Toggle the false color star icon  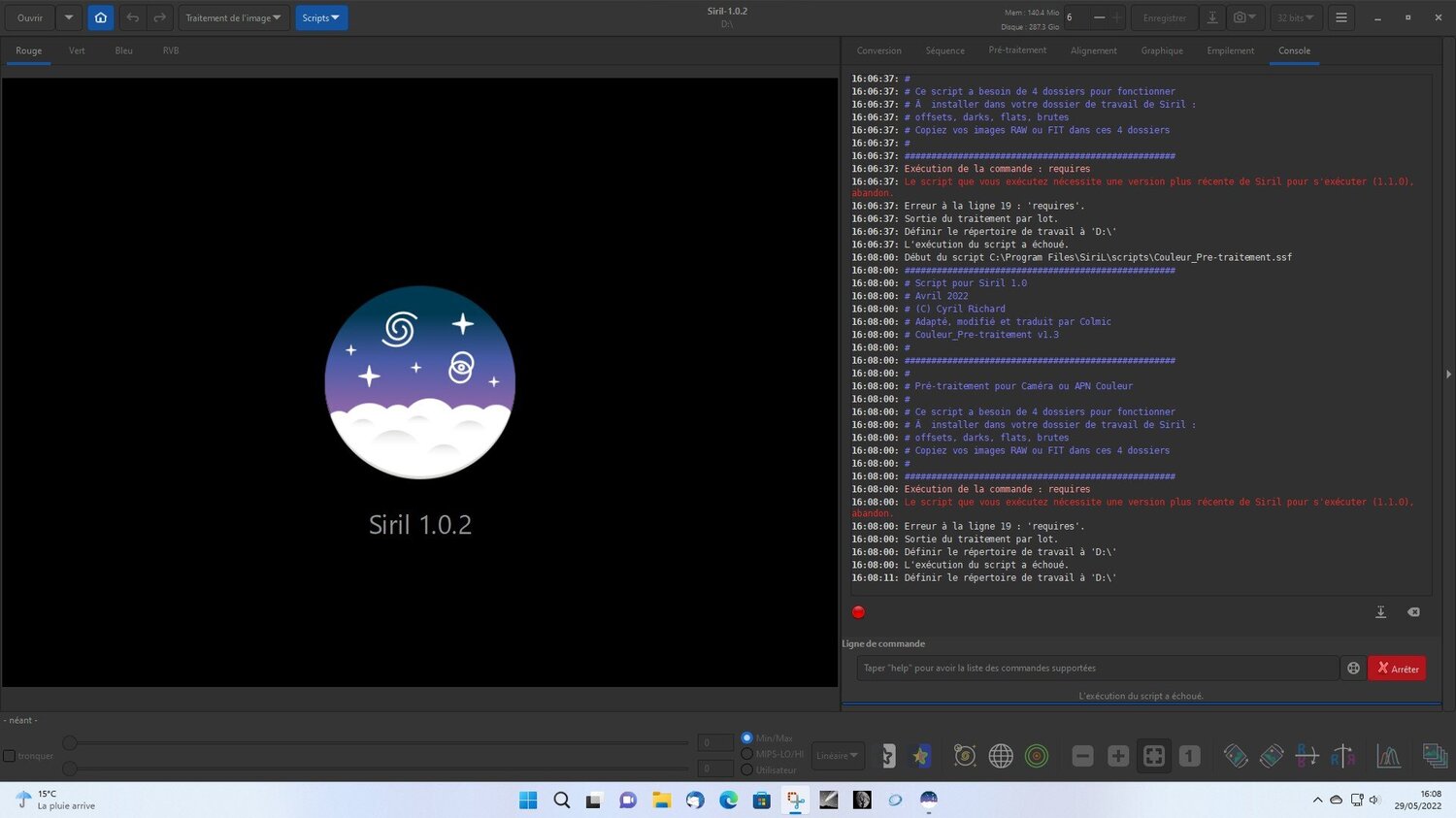click(x=921, y=756)
